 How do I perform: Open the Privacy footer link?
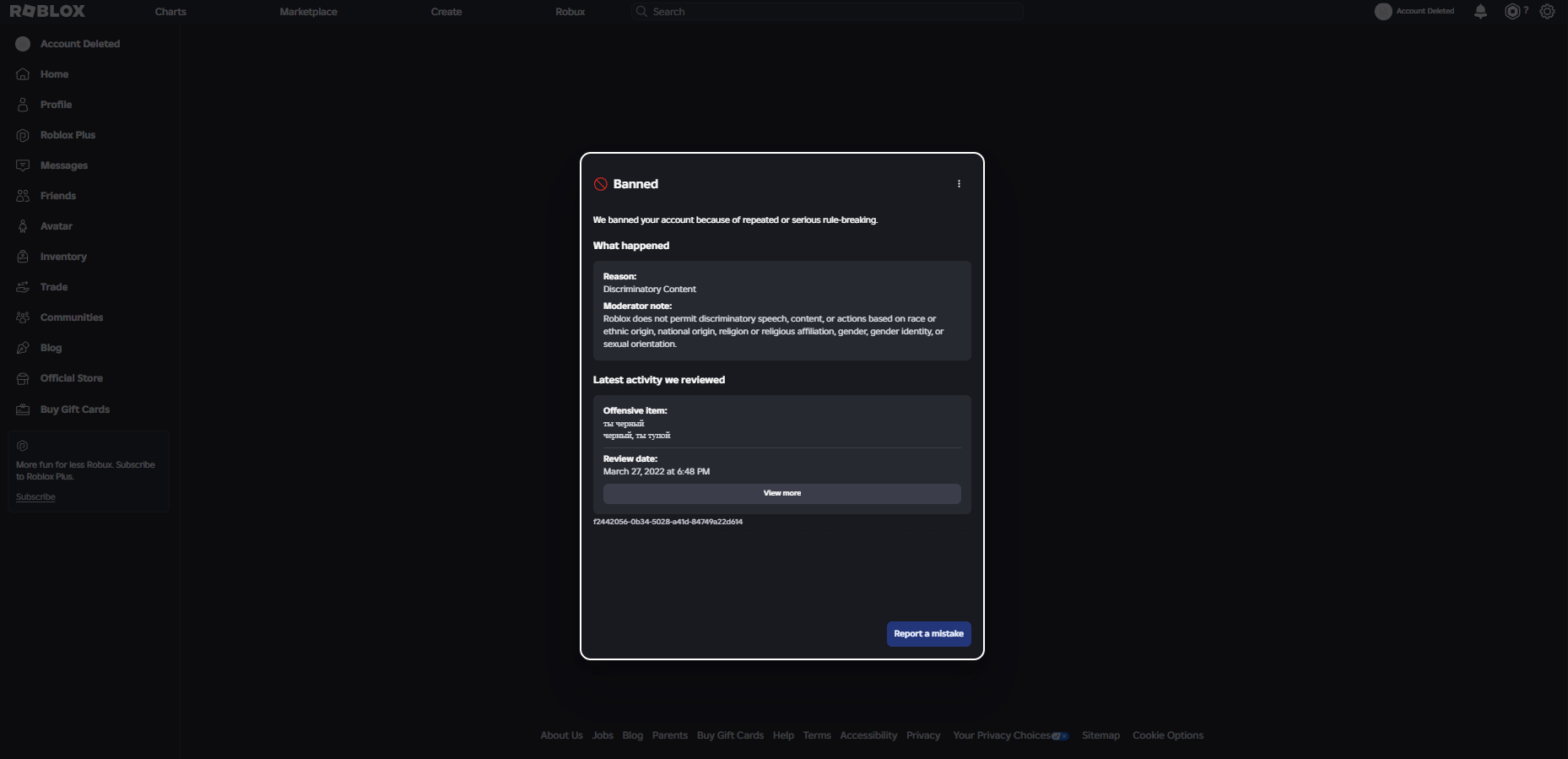[x=923, y=735]
